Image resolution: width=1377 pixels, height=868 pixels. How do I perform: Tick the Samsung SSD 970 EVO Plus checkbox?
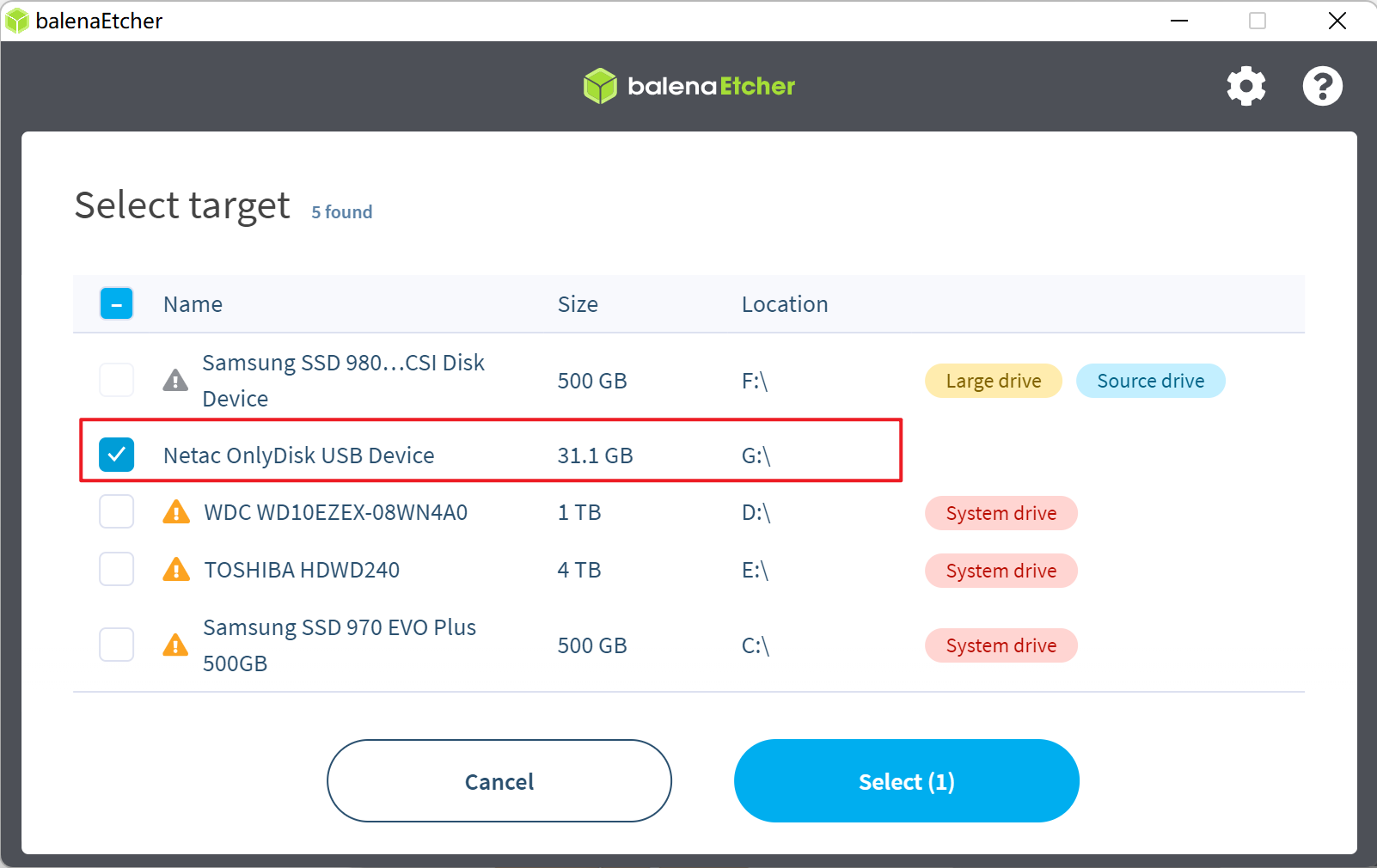point(117,645)
